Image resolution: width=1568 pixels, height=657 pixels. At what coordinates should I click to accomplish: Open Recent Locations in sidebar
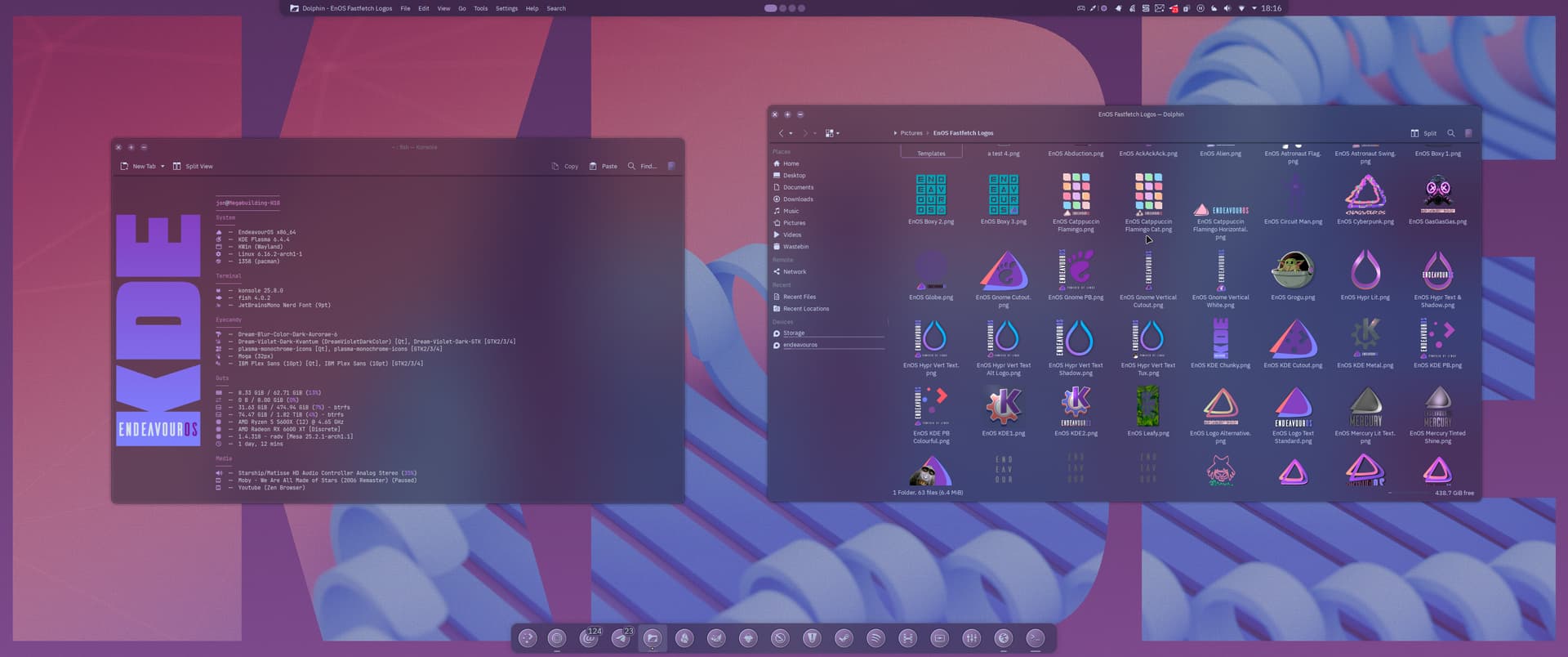coord(828,309)
